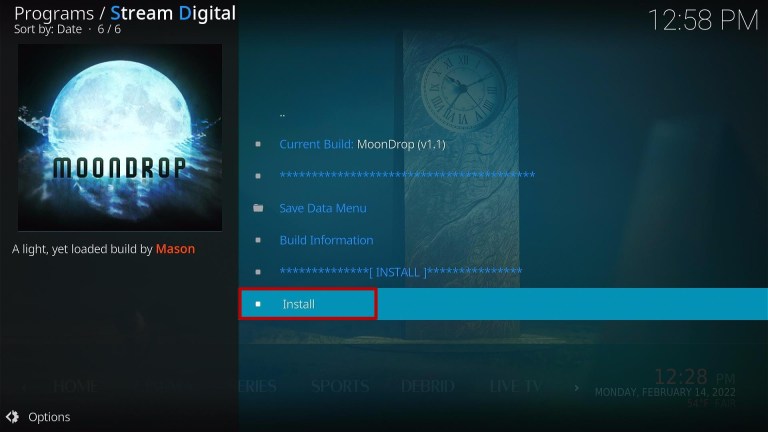Image resolution: width=768 pixels, height=432 pixels.
Task: Click the bullet icon beside Current Build
Action: click(x=258, y=144)
